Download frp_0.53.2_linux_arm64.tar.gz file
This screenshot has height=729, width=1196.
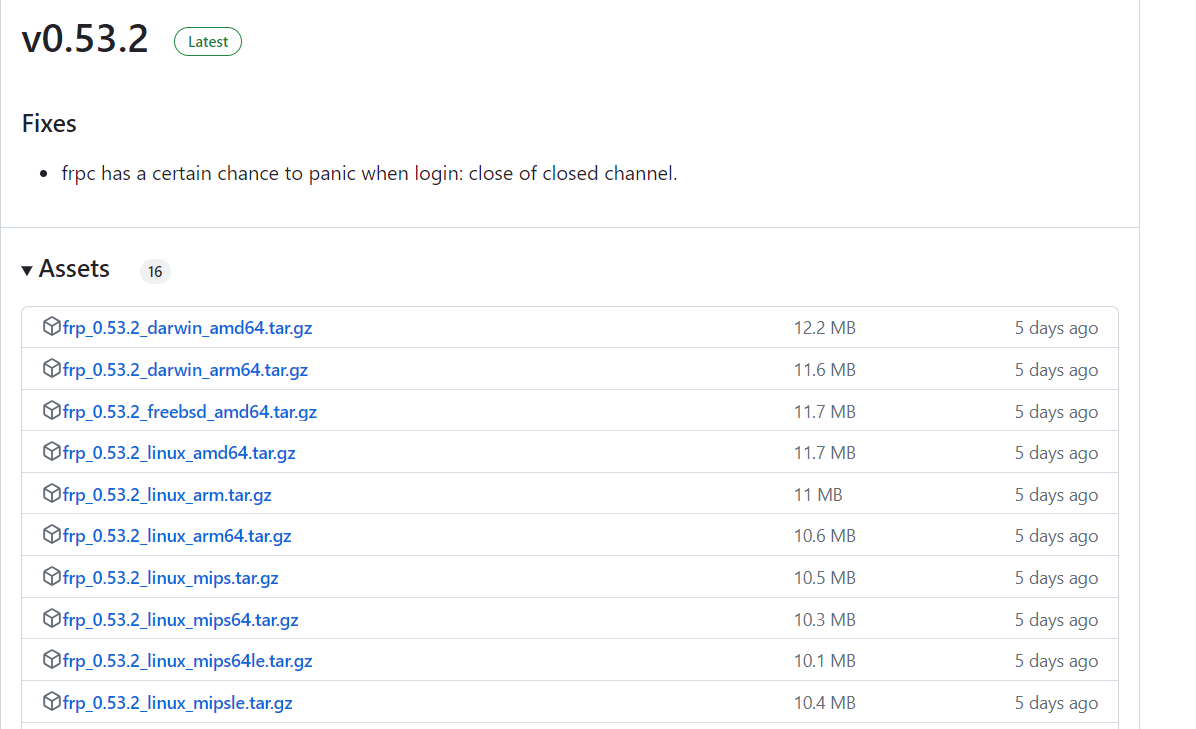177,536
